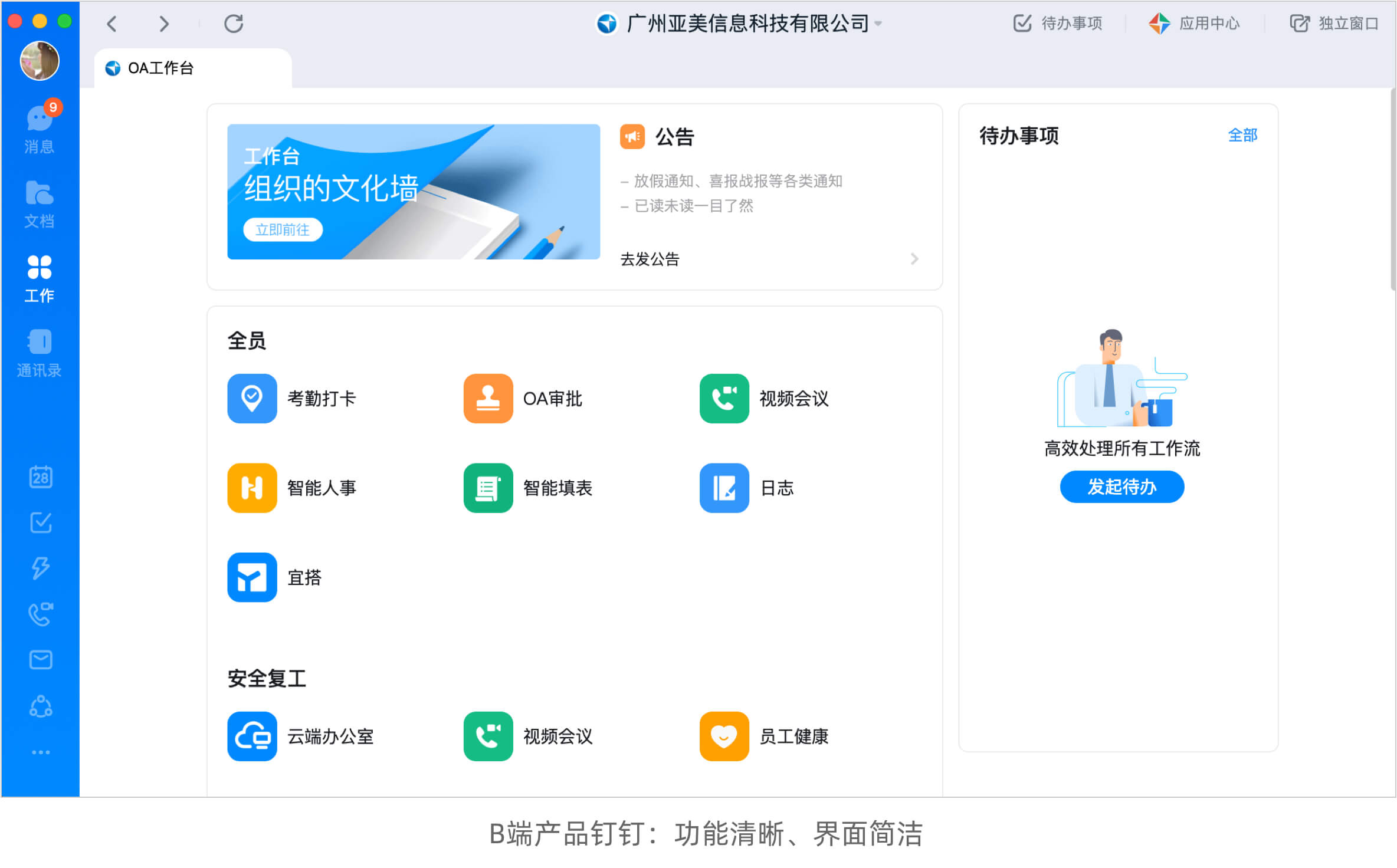Open the calendar icon in the sidebar
This screenshot has width=1397, height=868.
point(41,477)
